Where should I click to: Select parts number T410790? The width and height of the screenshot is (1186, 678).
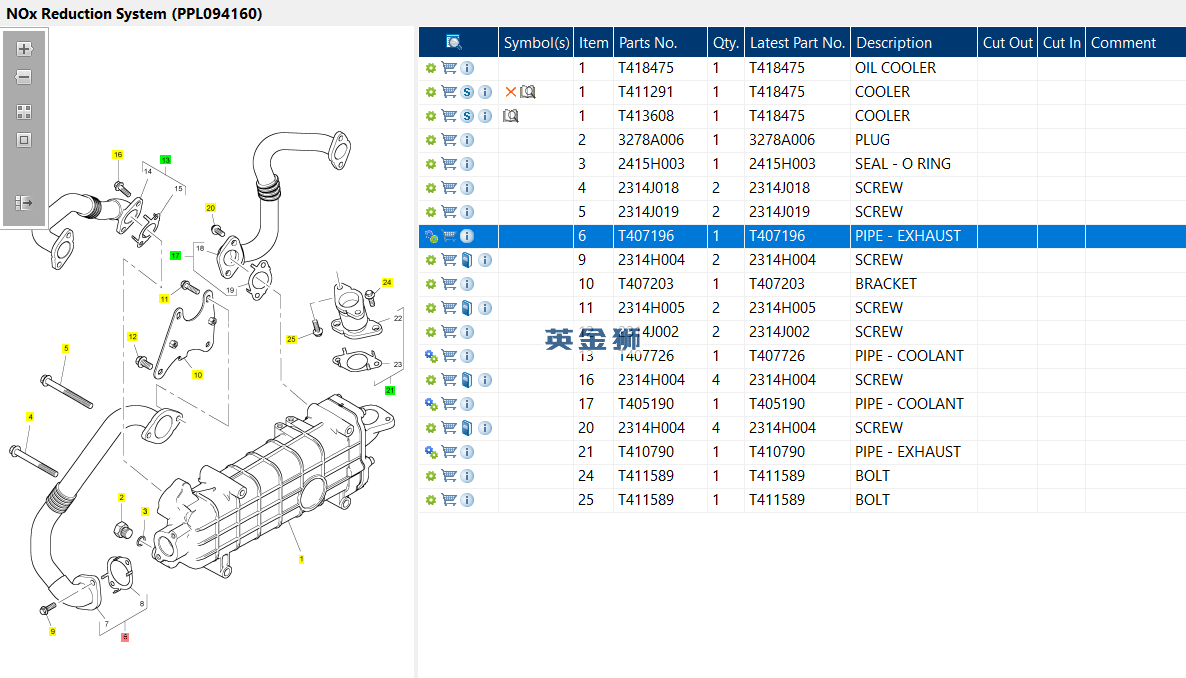(646, 453)
